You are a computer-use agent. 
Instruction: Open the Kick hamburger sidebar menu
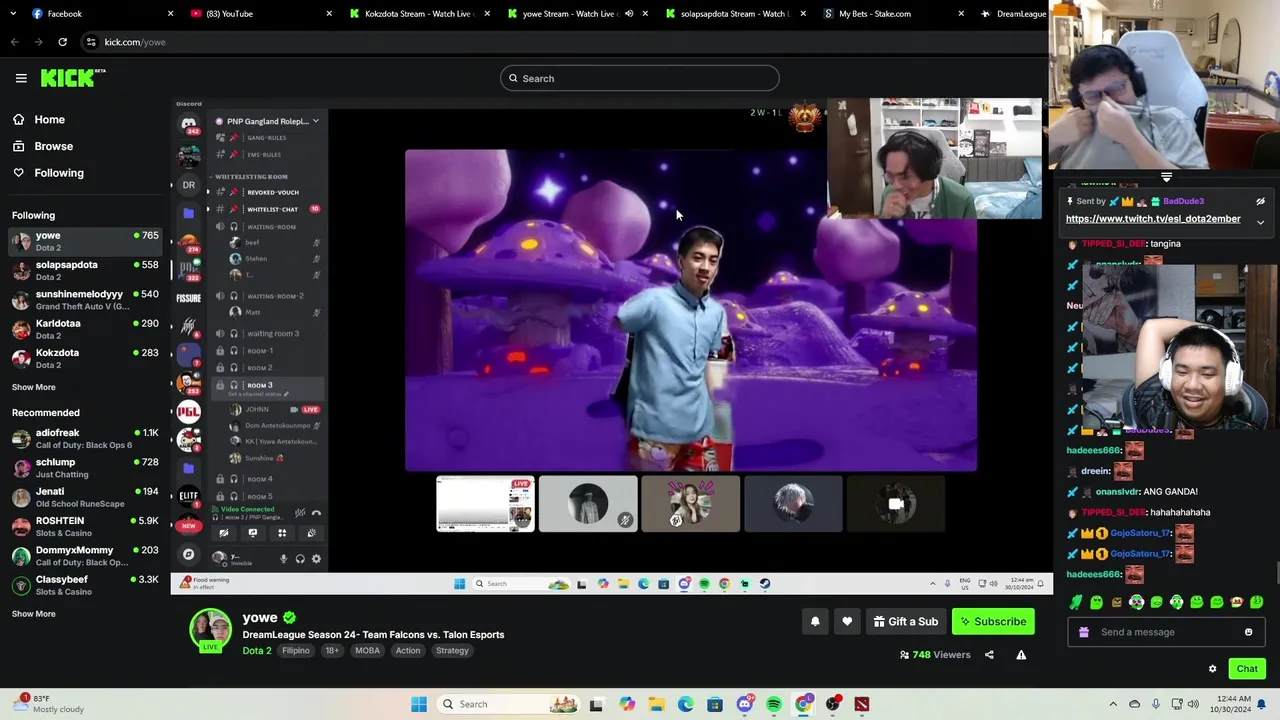pos(21,78)
